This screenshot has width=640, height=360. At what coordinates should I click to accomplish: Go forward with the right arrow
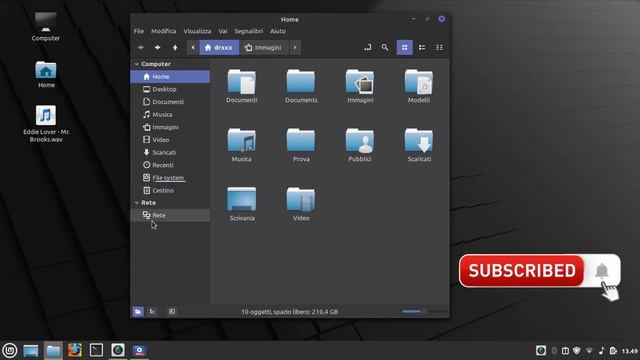tap(158, 48)
